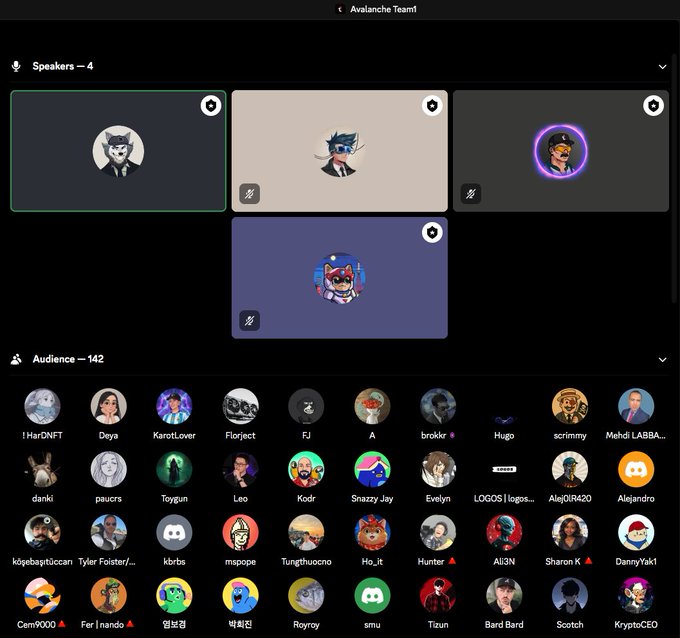Viewport: 680px width, 638px height.
Task: Click the red-helmet cat speaker tile
Action: click(340, 278)
